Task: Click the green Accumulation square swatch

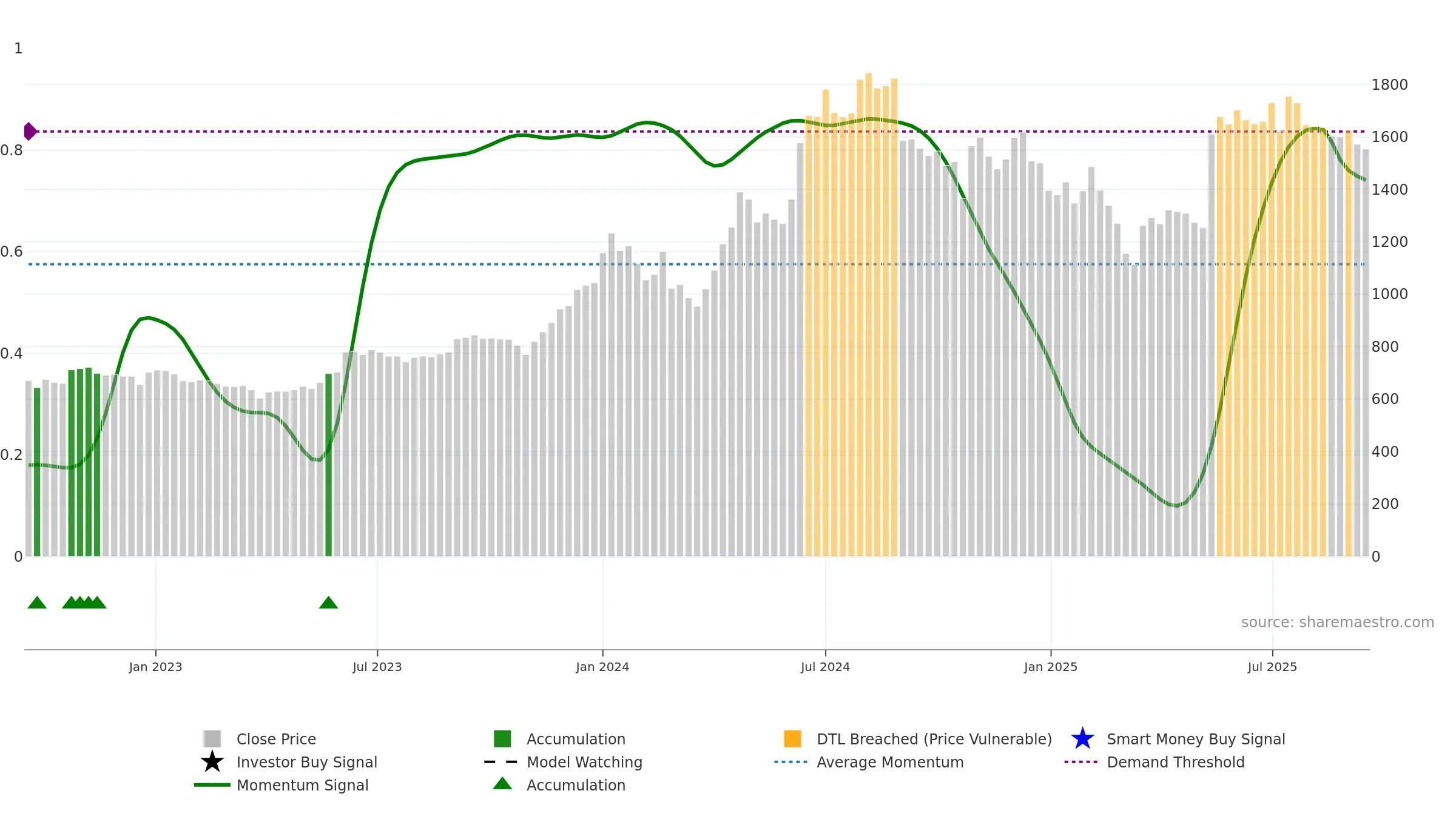Action: tap(502, 739)
